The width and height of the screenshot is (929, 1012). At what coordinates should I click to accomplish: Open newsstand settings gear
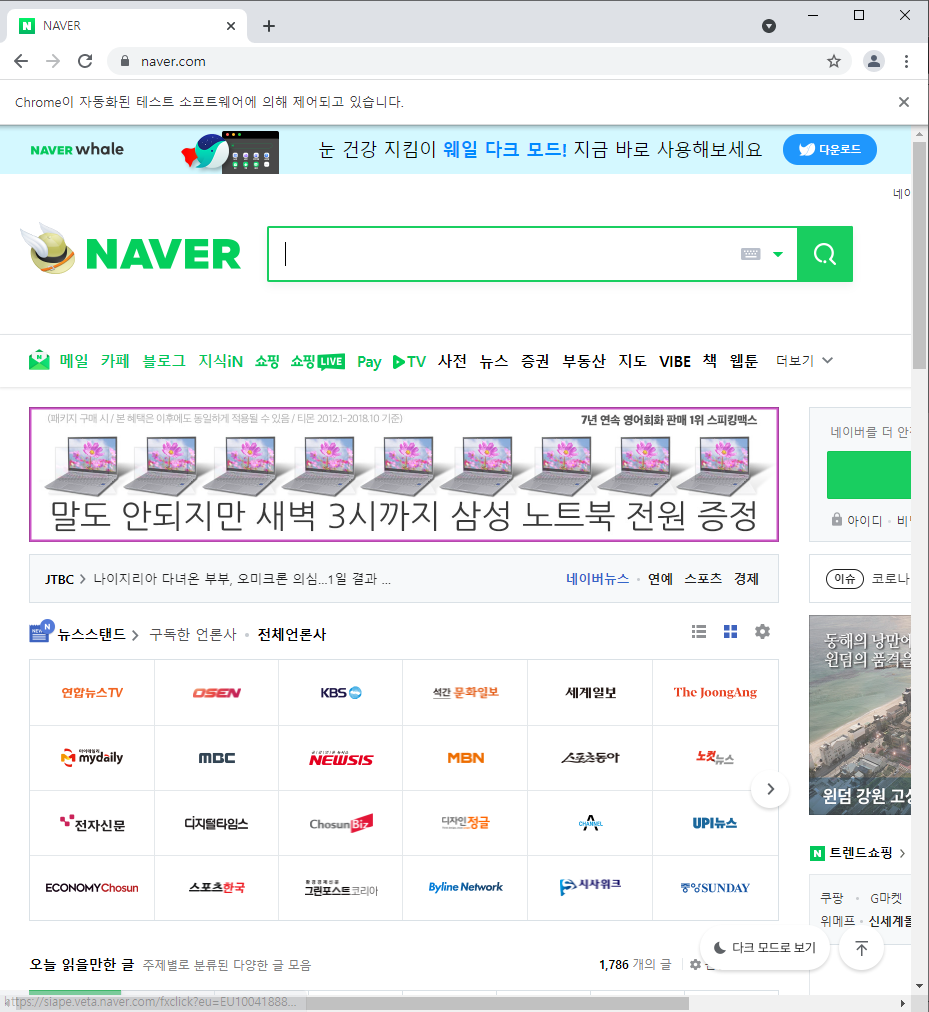tap(762, 632)
